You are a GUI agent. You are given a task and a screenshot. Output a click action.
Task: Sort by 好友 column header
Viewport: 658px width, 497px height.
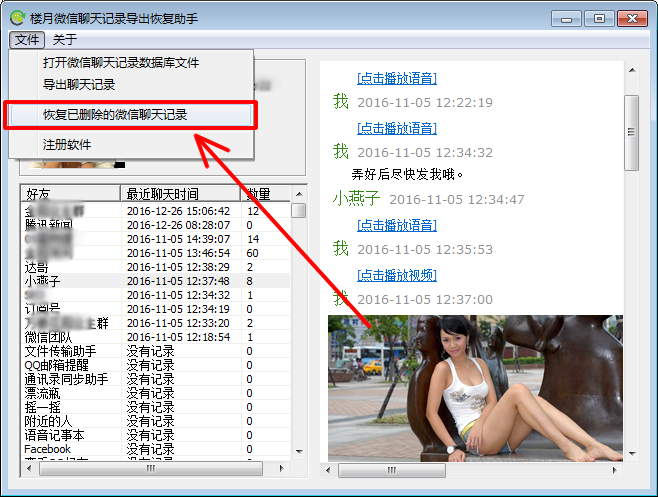click(x=70, y=194)
